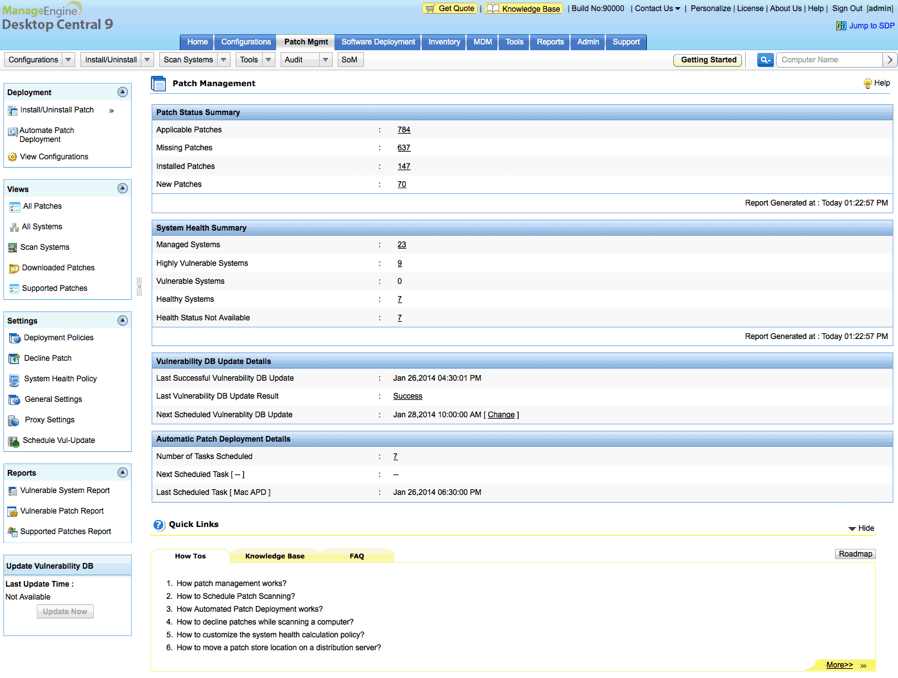Click the Scan Systems sidebar icon
This screenshot has height=678, width=898.
(x=13, y=247)
